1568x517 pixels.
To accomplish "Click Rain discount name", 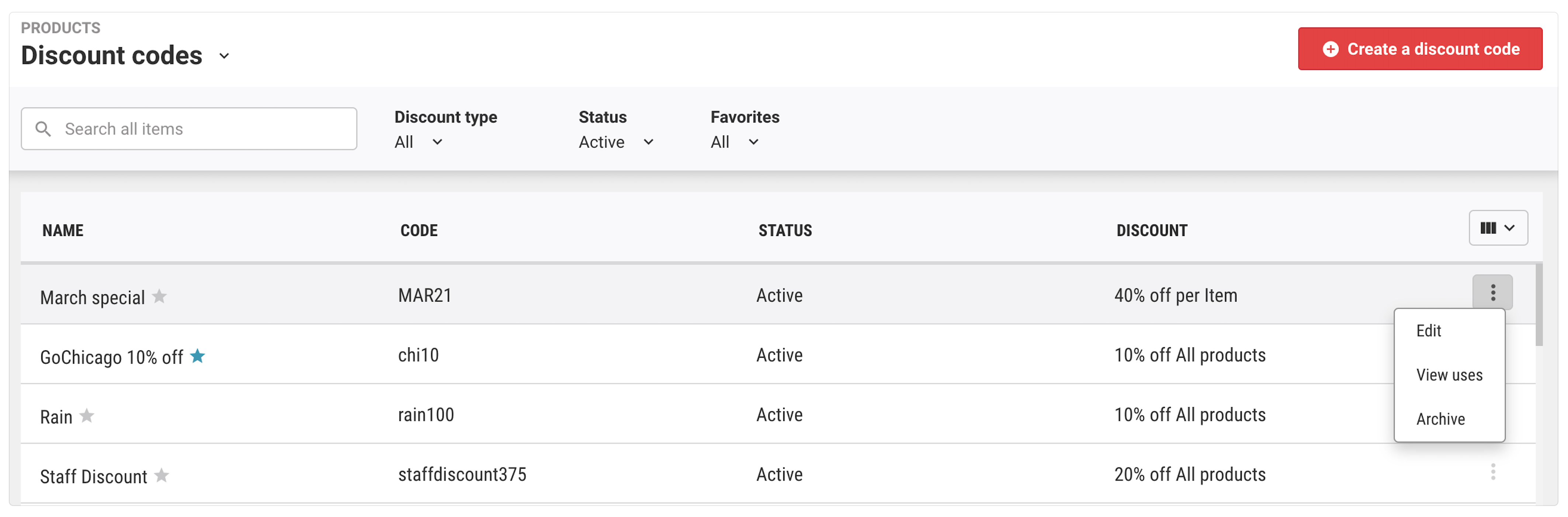I will [x=56, y=417].
